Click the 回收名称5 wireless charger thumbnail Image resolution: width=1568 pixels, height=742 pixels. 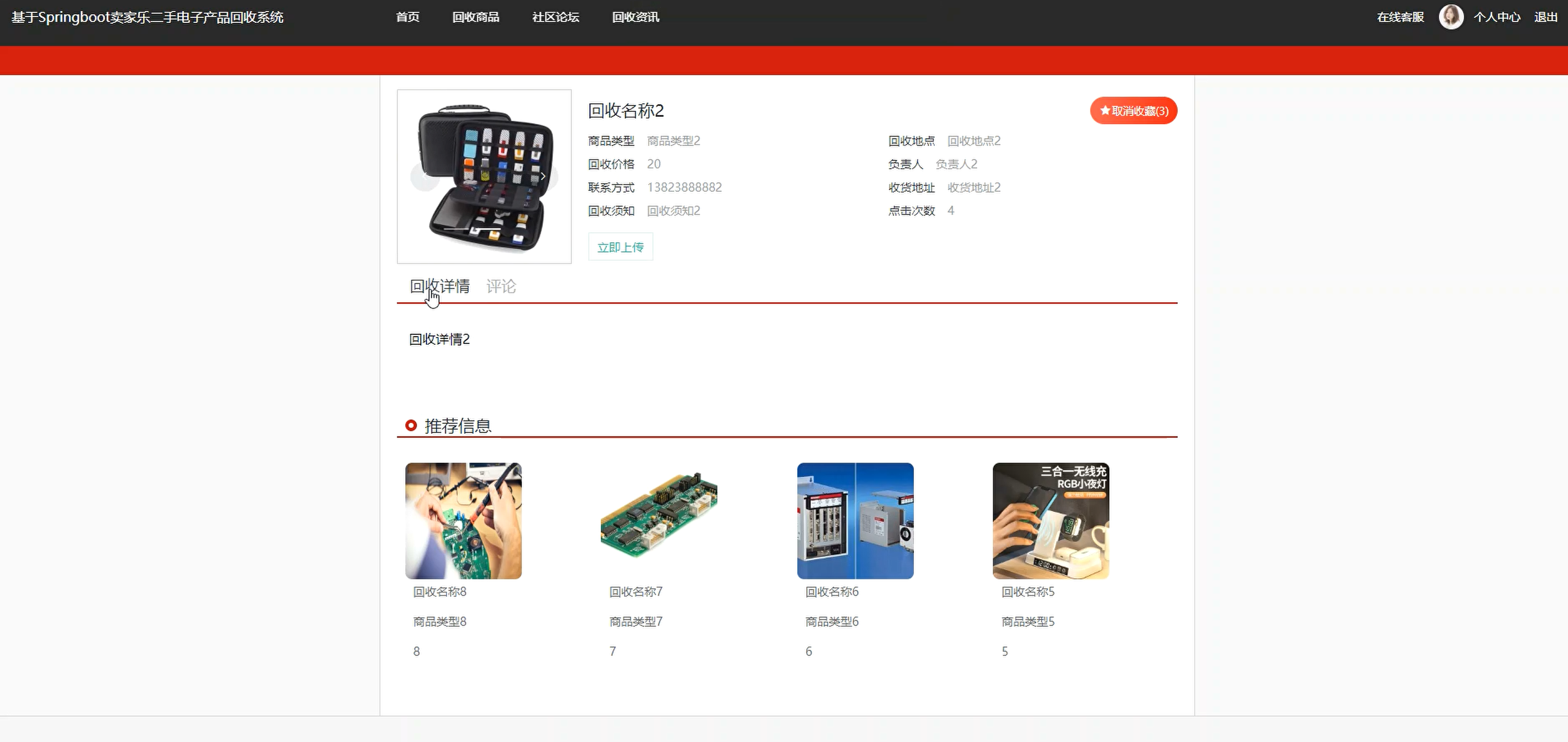(1051, 521)
